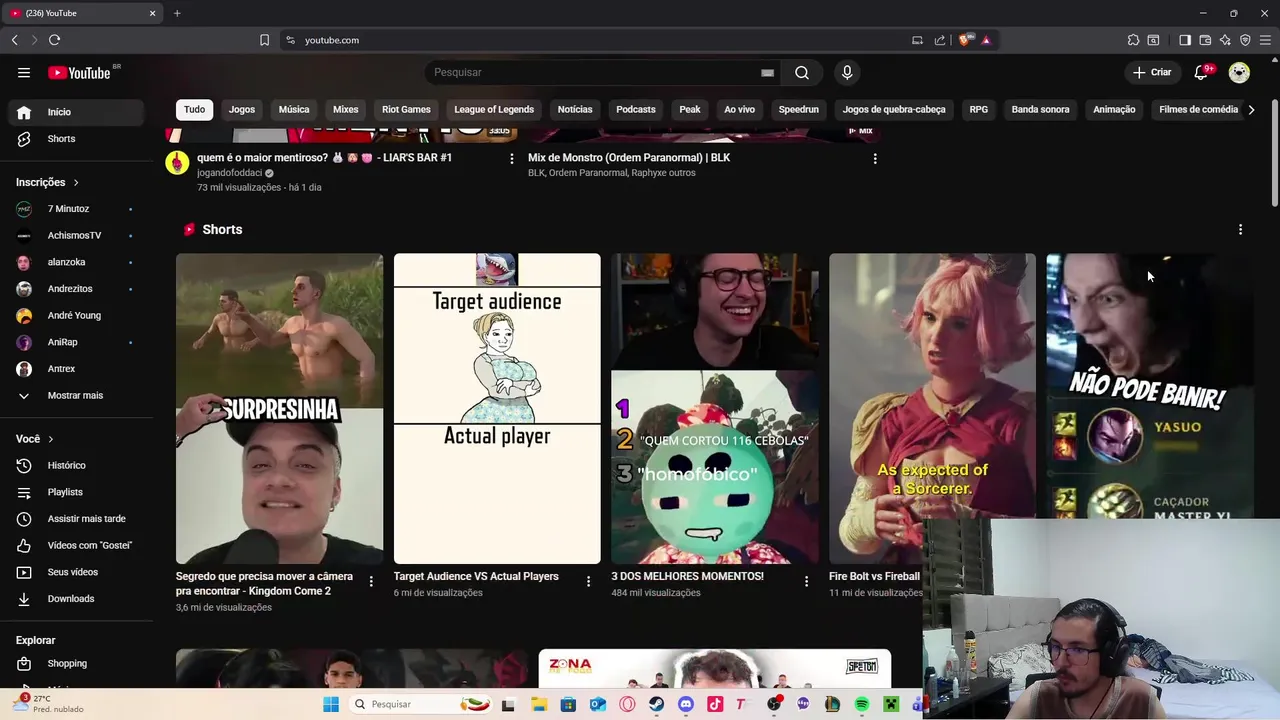Screen dimensions: 1280x720
Task: Show more filter chips with right arrow
Action: click(x=1251, y=109)
